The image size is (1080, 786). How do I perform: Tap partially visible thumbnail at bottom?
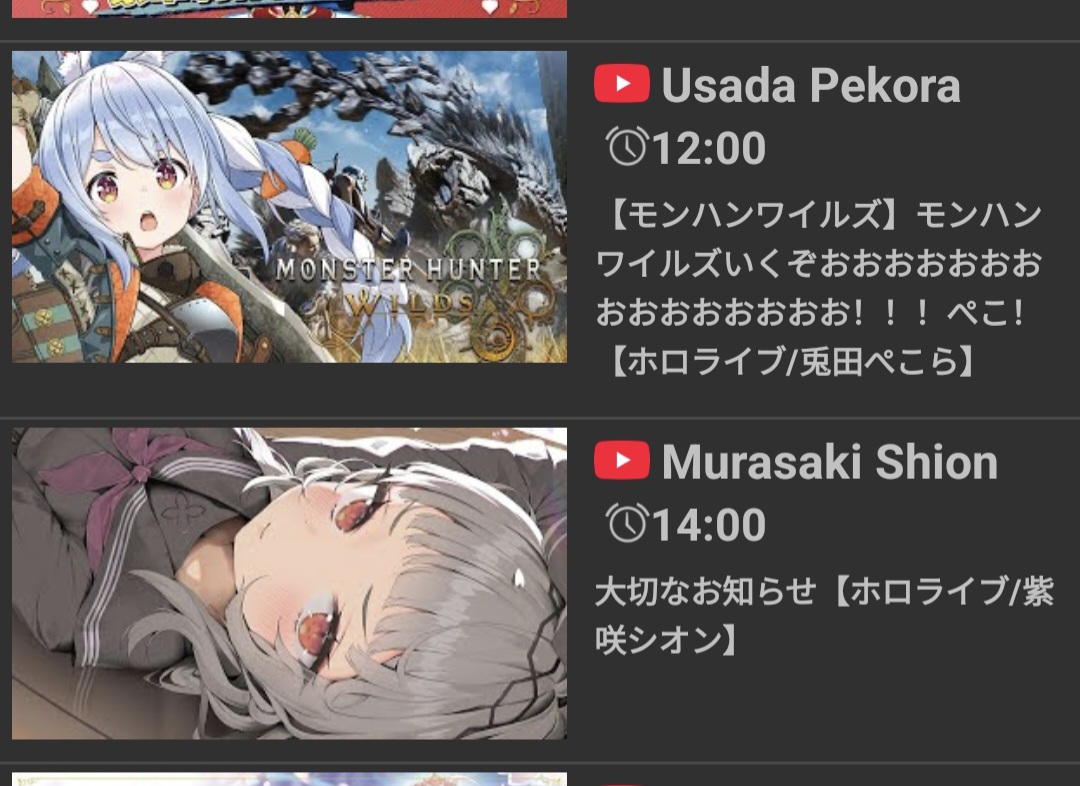tap(289, 779)
